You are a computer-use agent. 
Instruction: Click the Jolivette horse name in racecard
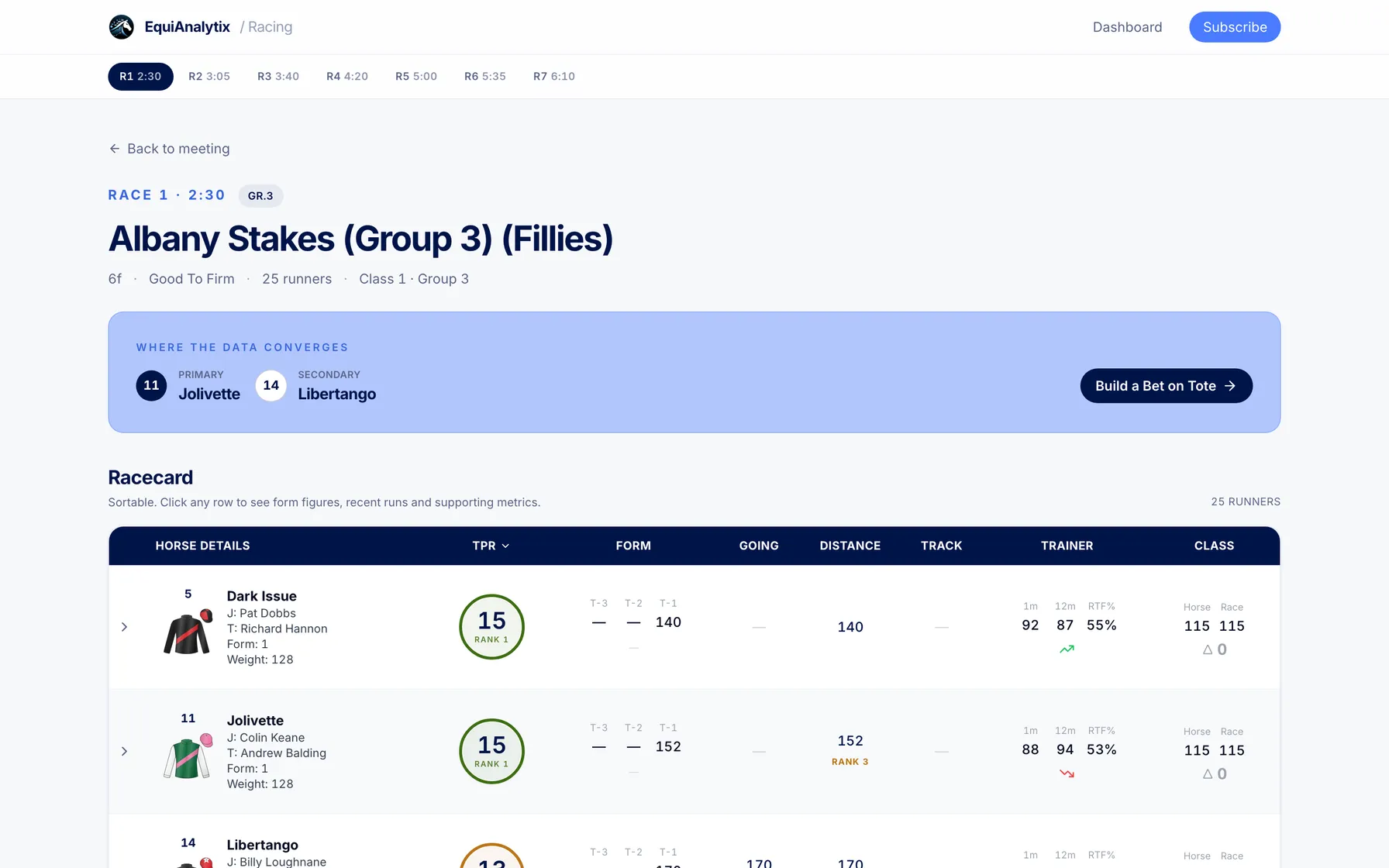(255, 721)
